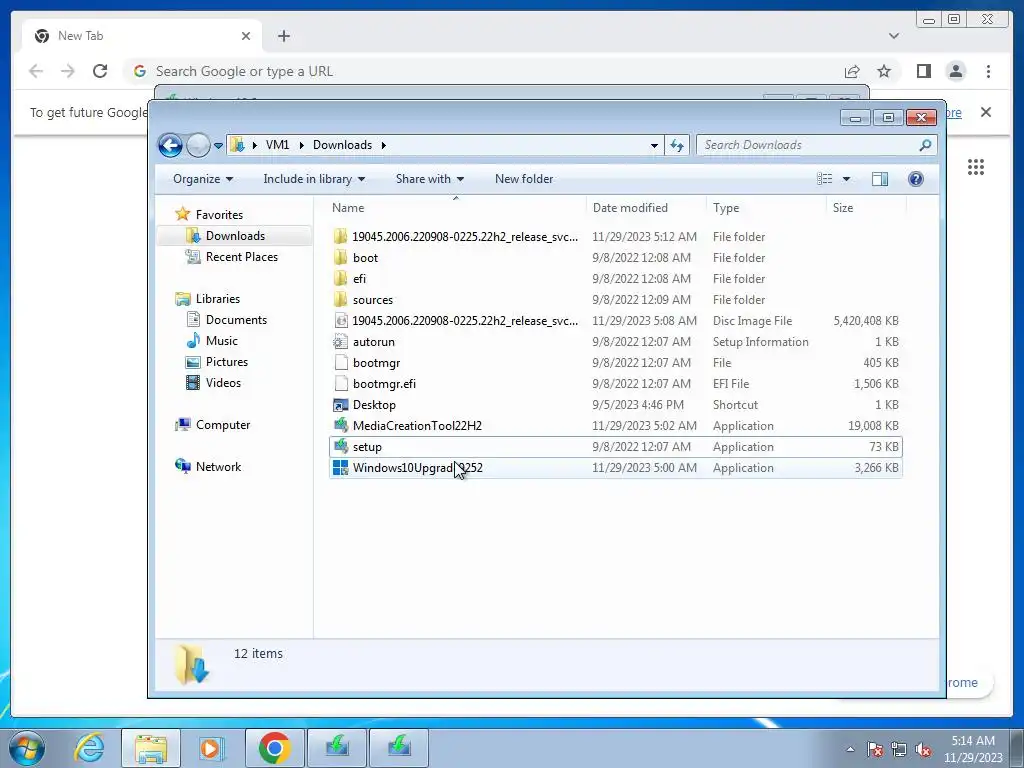Open the Chrome tab search chevron
This screenshot has height=768, width=1024.
tap(893, 36)
